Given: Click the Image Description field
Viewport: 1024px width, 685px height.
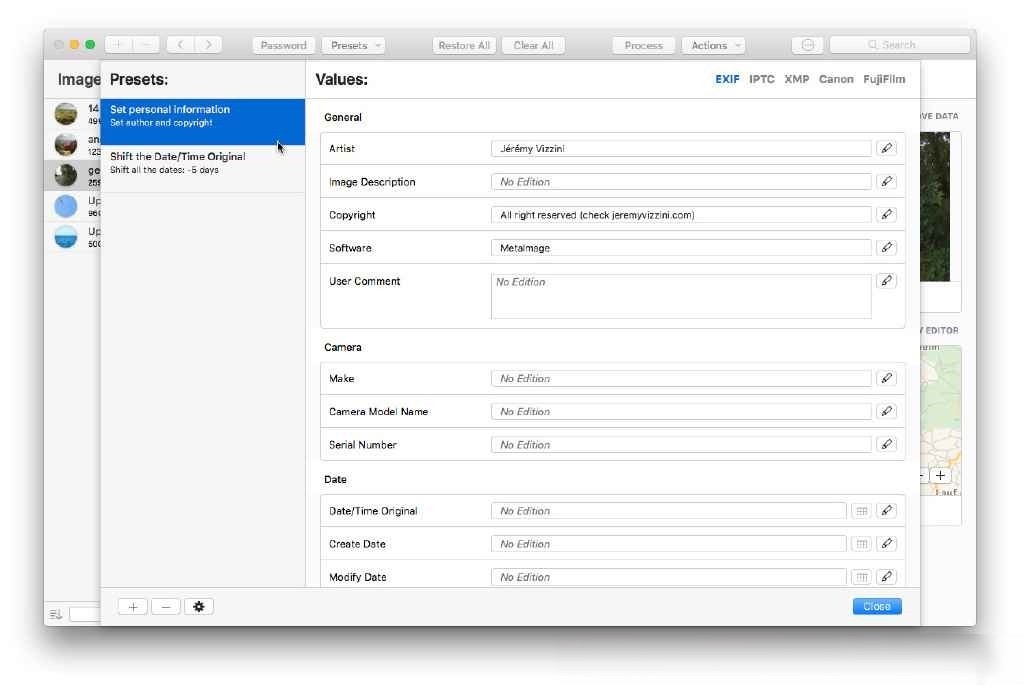Looking at the screenshot, I should pyautogui.click(x=680, y=182).
